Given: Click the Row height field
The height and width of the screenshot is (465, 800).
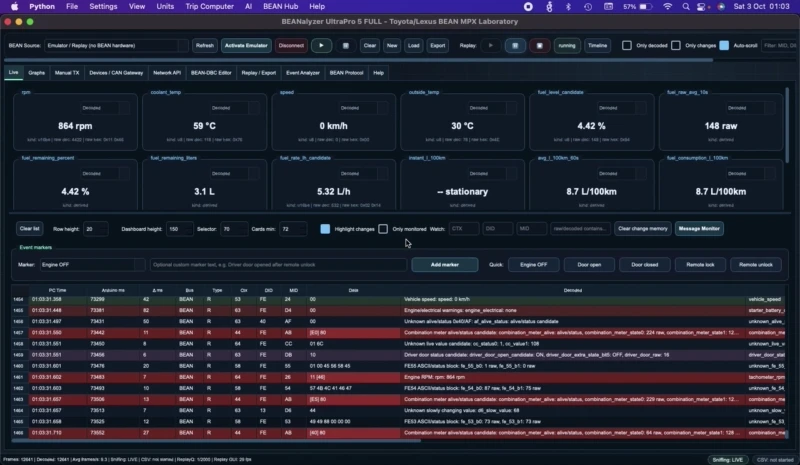Looking at the screenshot, I should (x=95, y=229).
